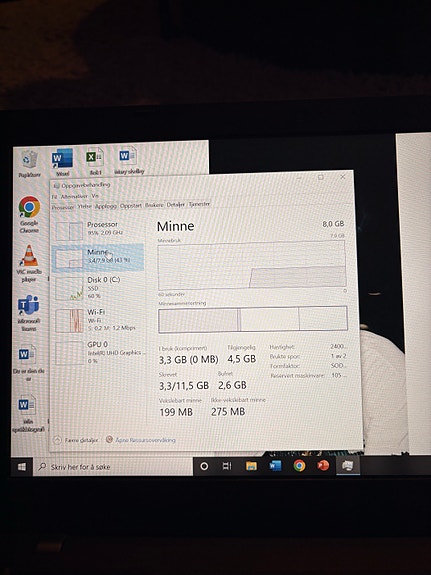Open the Windows Start button

pos(22,466)
